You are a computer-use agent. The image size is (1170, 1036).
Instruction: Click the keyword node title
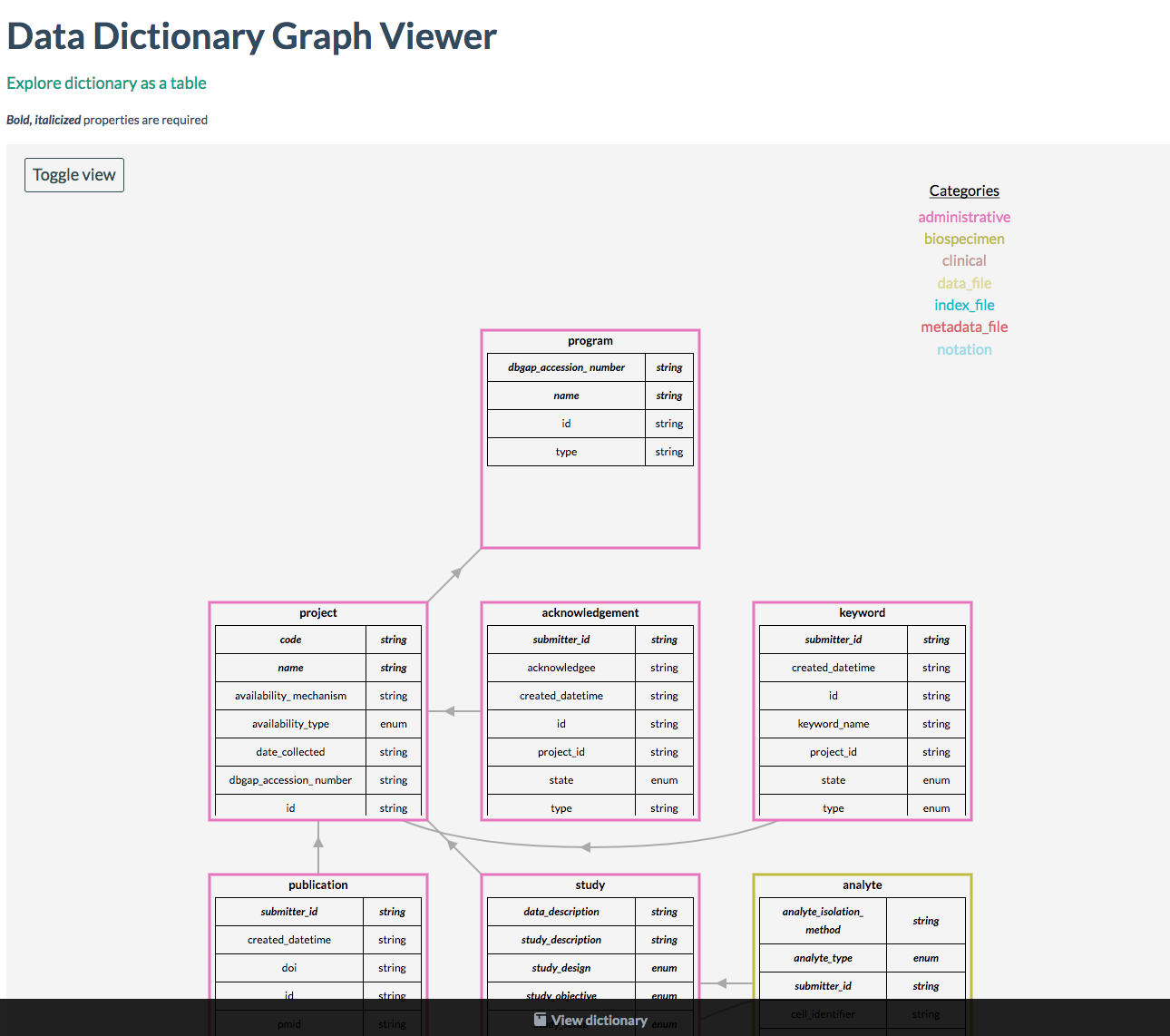(863, 613)
